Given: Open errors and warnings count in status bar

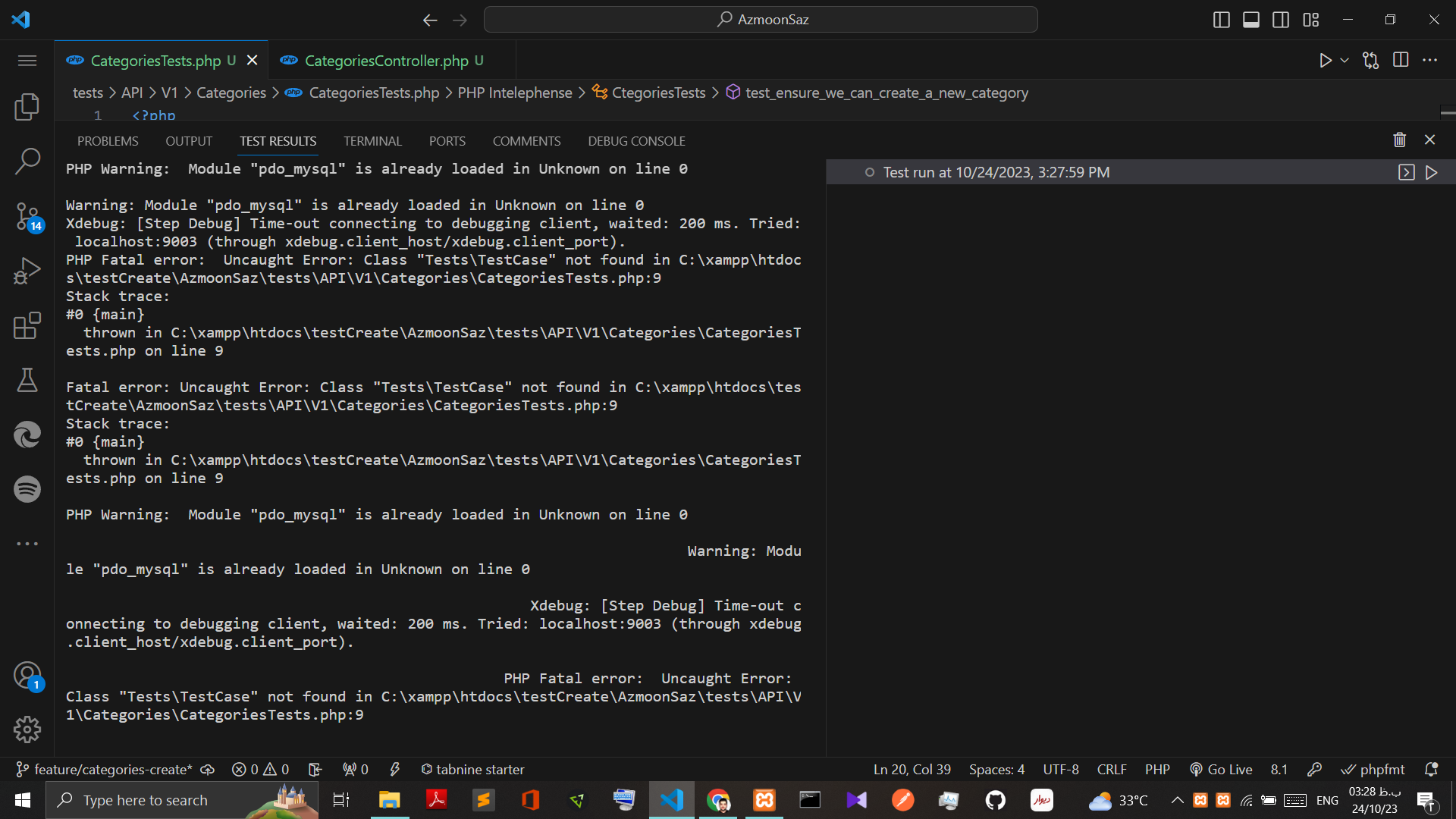Looking at the screenshot, I should click(x=260, y=769).
